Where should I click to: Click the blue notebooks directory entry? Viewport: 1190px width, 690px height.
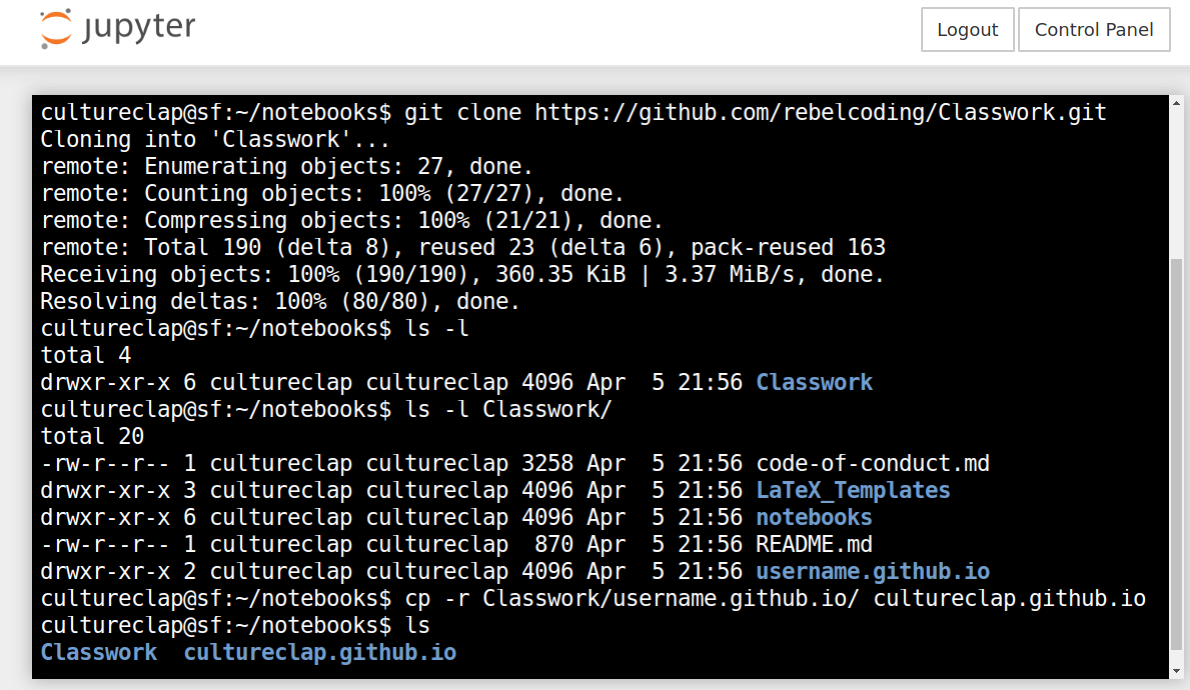pyautogui.click(x=813, y=517)
